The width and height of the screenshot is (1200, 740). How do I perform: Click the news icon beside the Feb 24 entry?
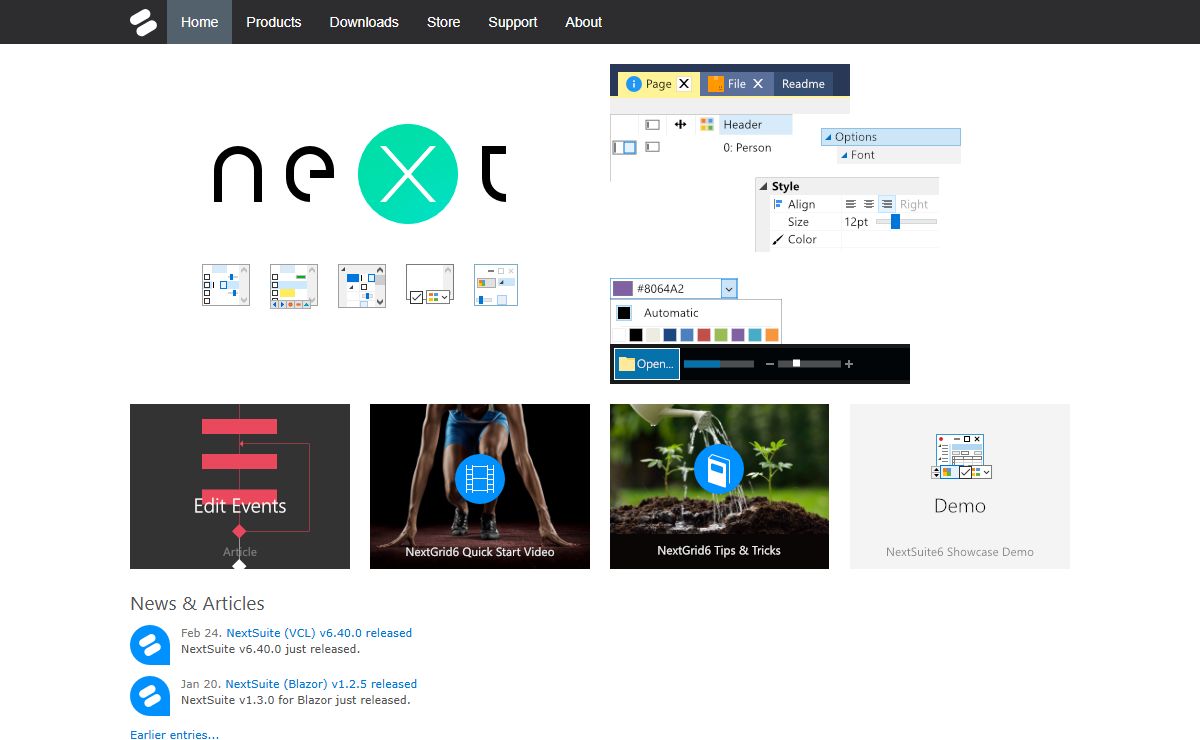(x=150, y=644)
